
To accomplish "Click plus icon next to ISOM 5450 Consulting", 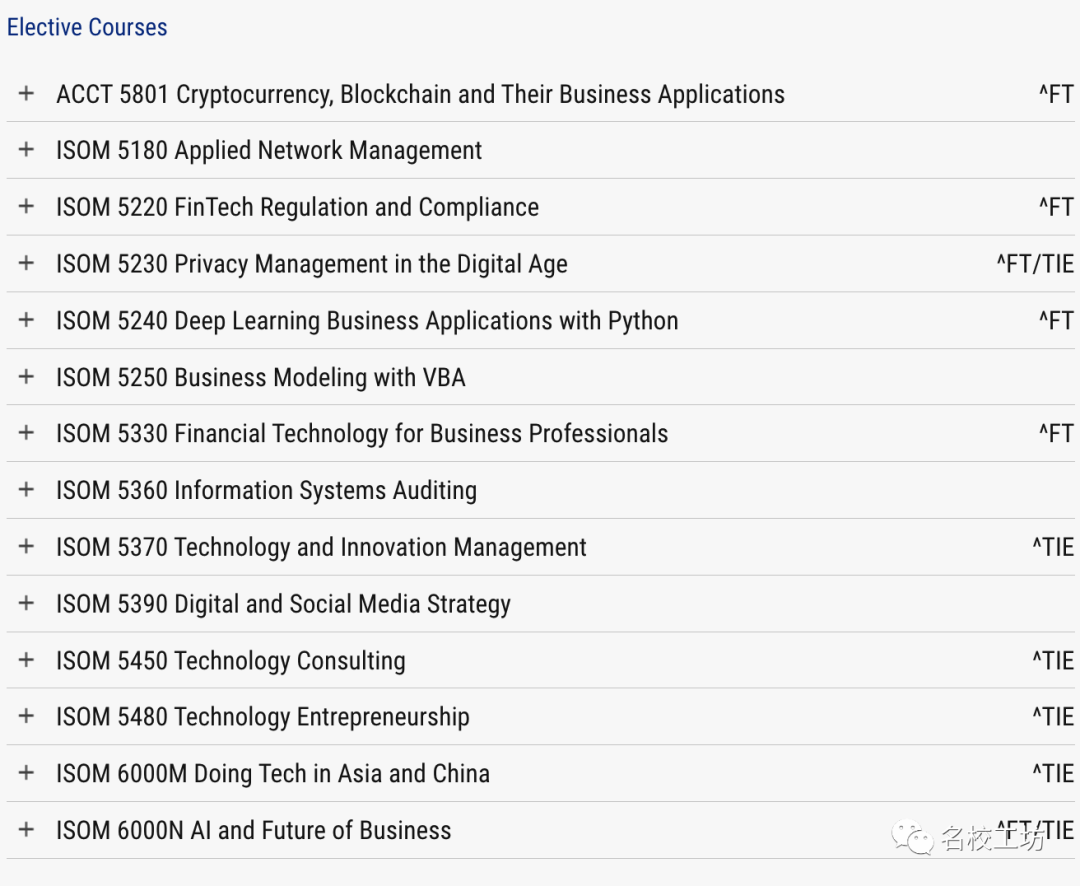I will pyautogui.click(x=26, y=659).
